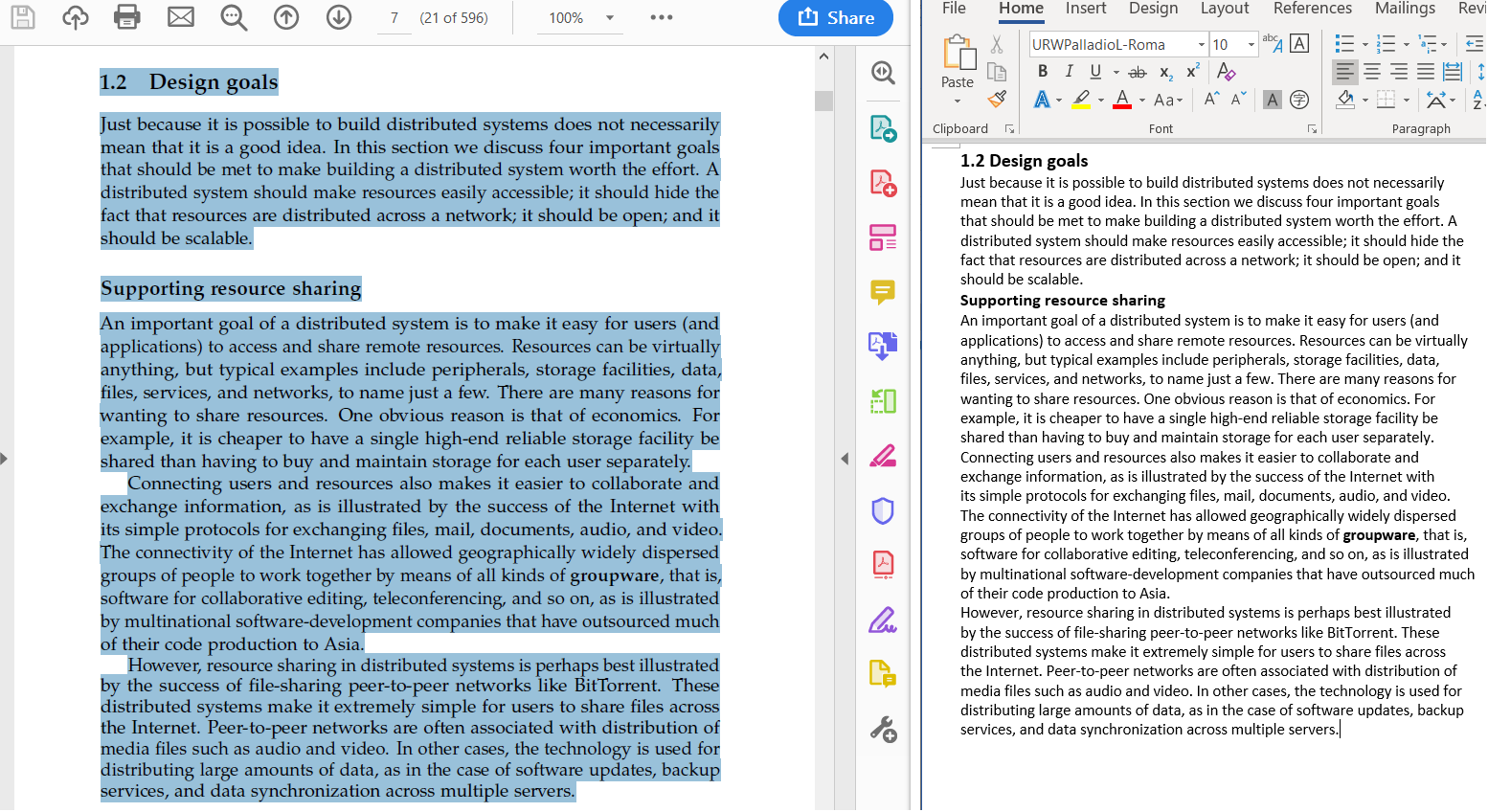Open Protect shield tool in sidebar
Viewport: 1488px width, 812px height.
[x=883, y=510]
